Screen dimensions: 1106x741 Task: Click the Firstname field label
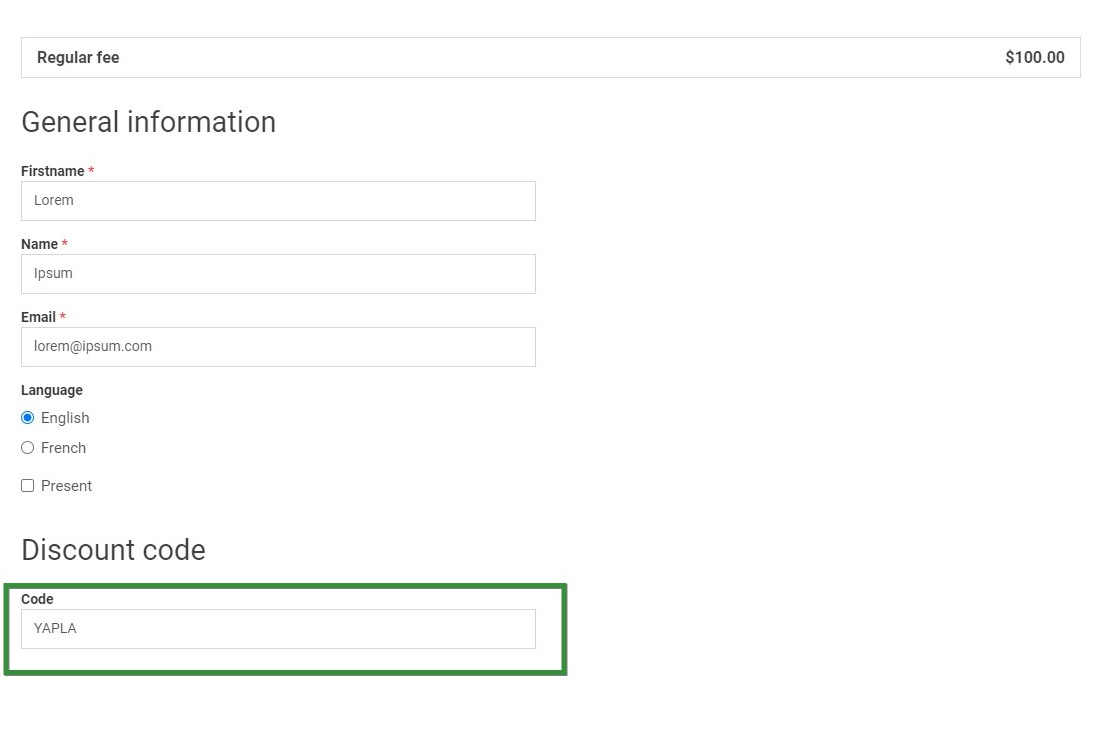52,171
